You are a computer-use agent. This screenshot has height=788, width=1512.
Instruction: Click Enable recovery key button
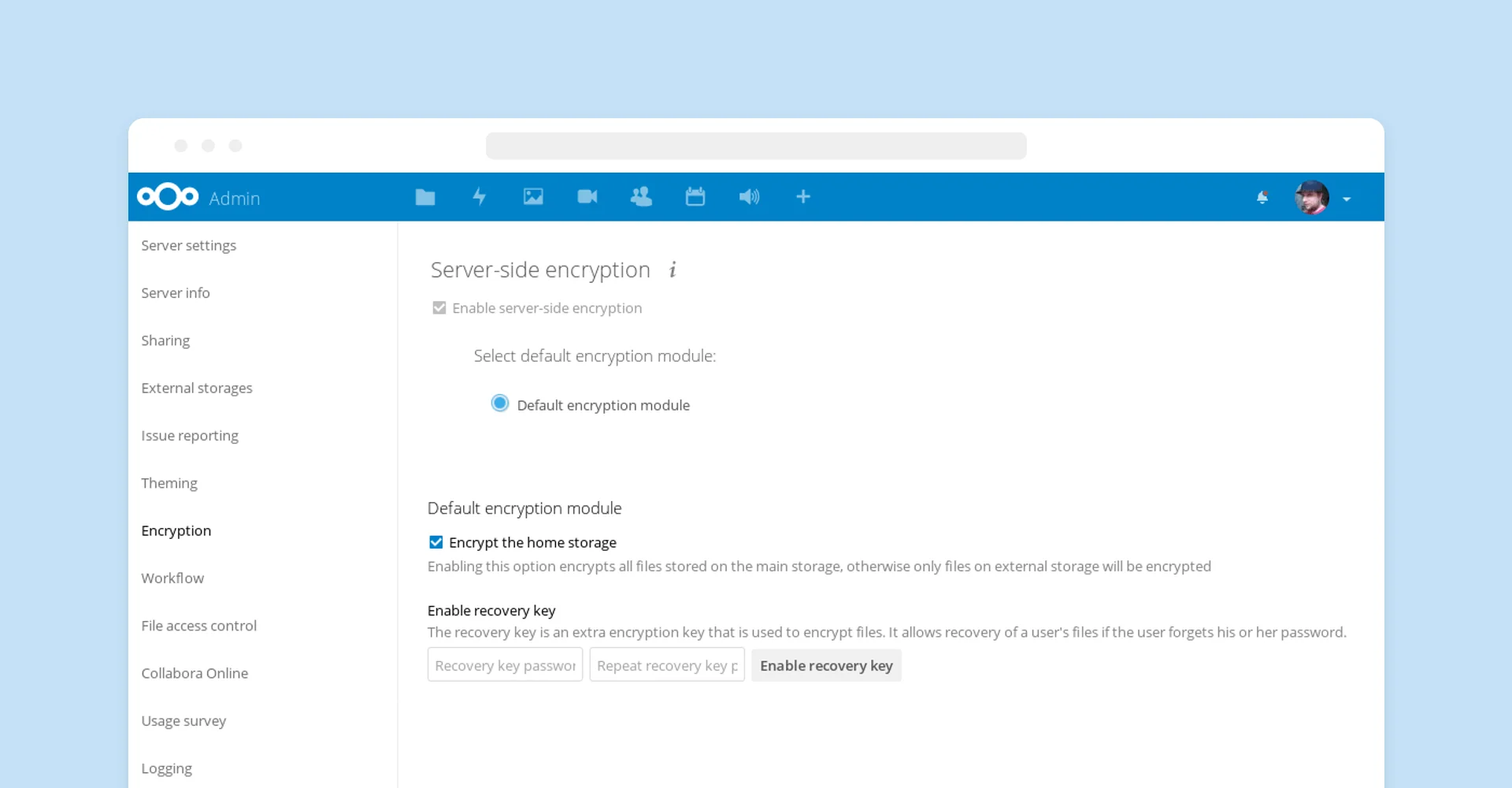(826, 666)
